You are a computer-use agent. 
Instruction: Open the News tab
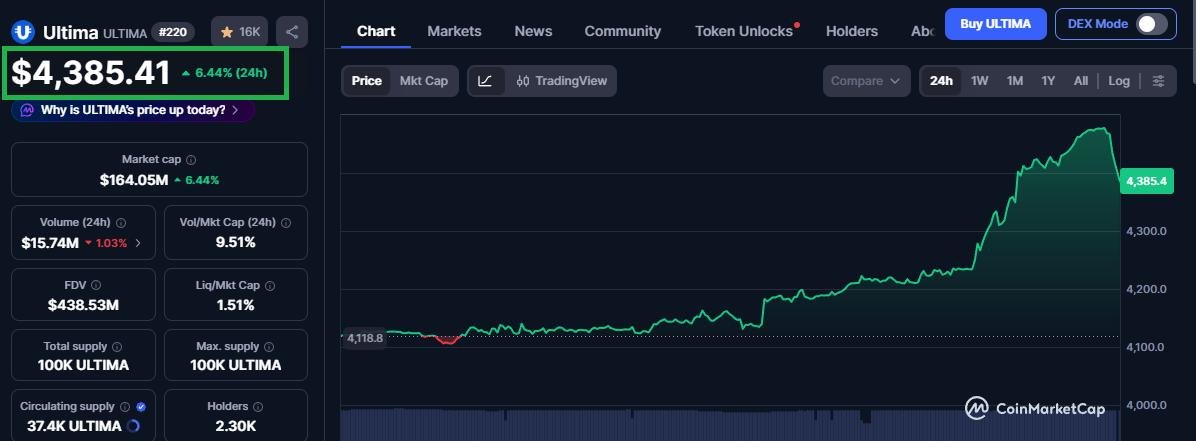coord(533,31)
